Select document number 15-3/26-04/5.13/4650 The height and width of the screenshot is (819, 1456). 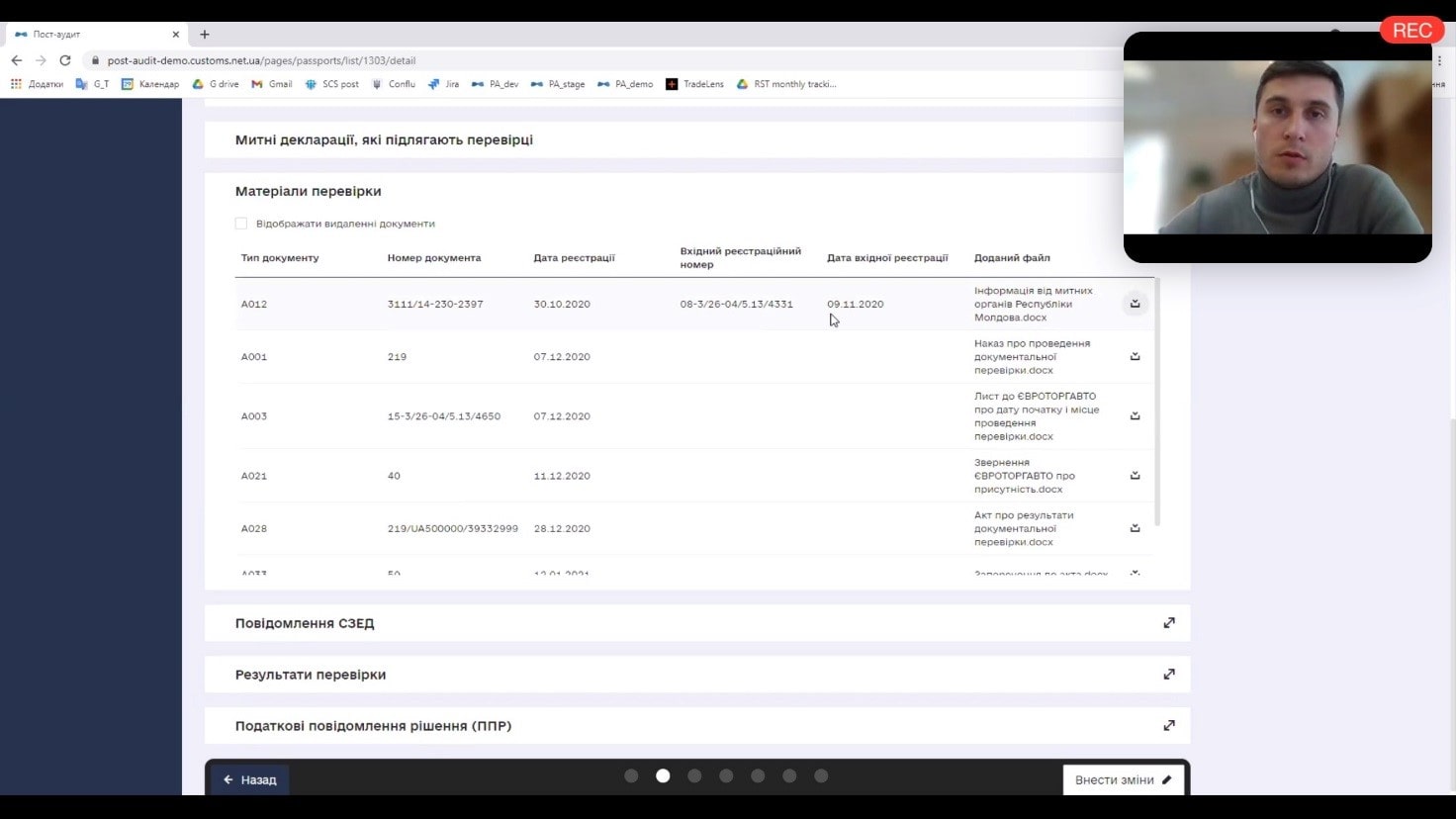tap(443, 415)
